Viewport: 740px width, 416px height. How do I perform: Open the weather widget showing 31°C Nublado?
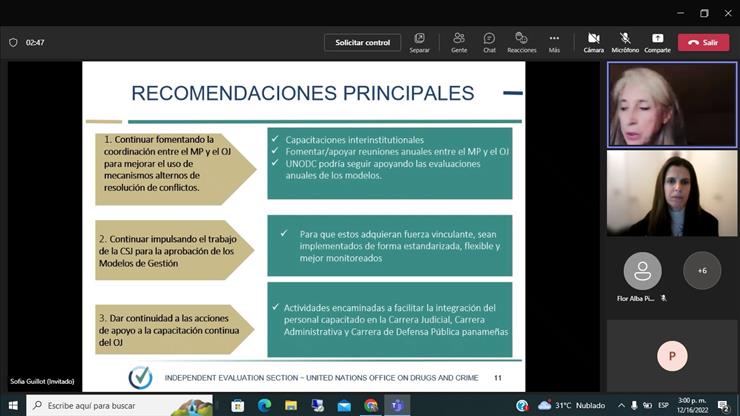(x=572, y=406)
